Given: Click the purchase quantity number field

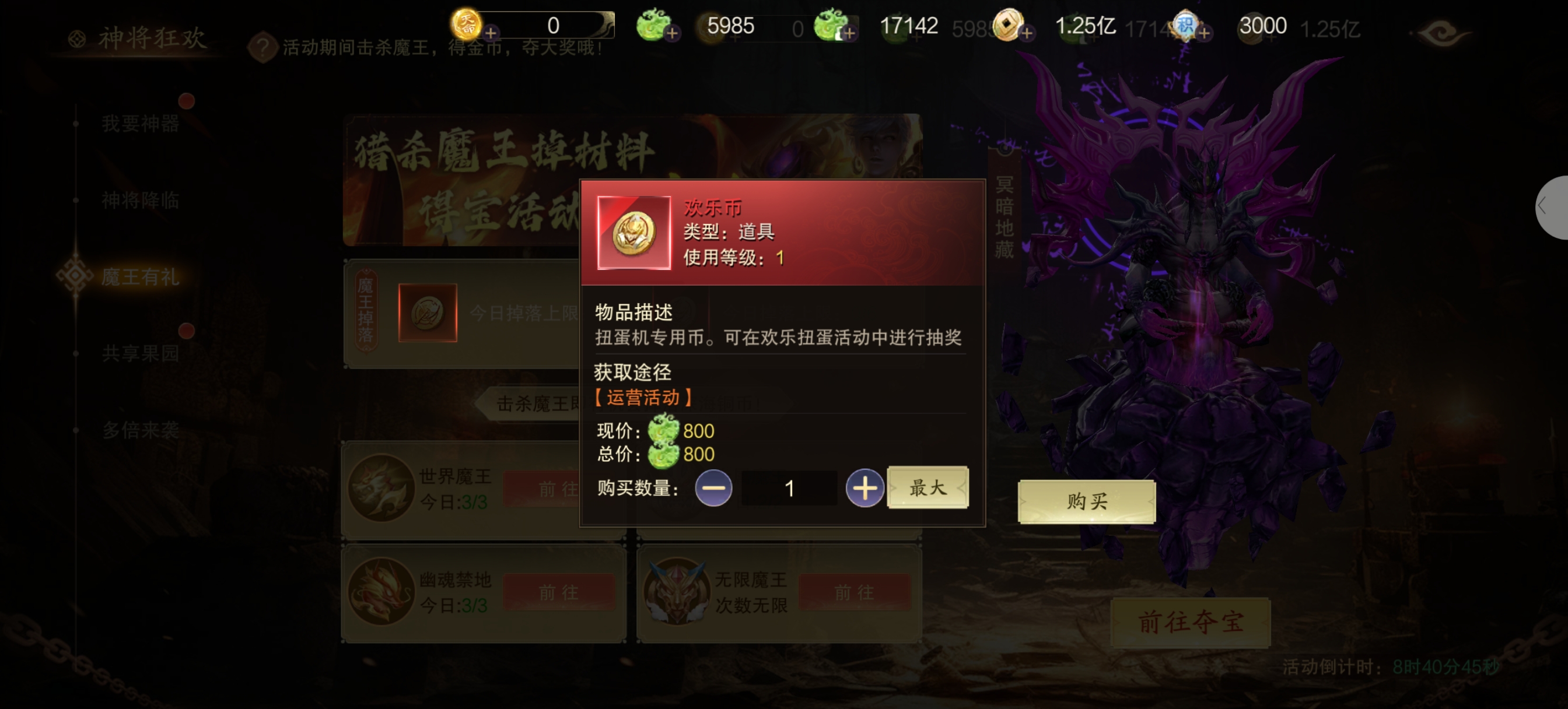Looking at the screenshot, I should 789,488.
